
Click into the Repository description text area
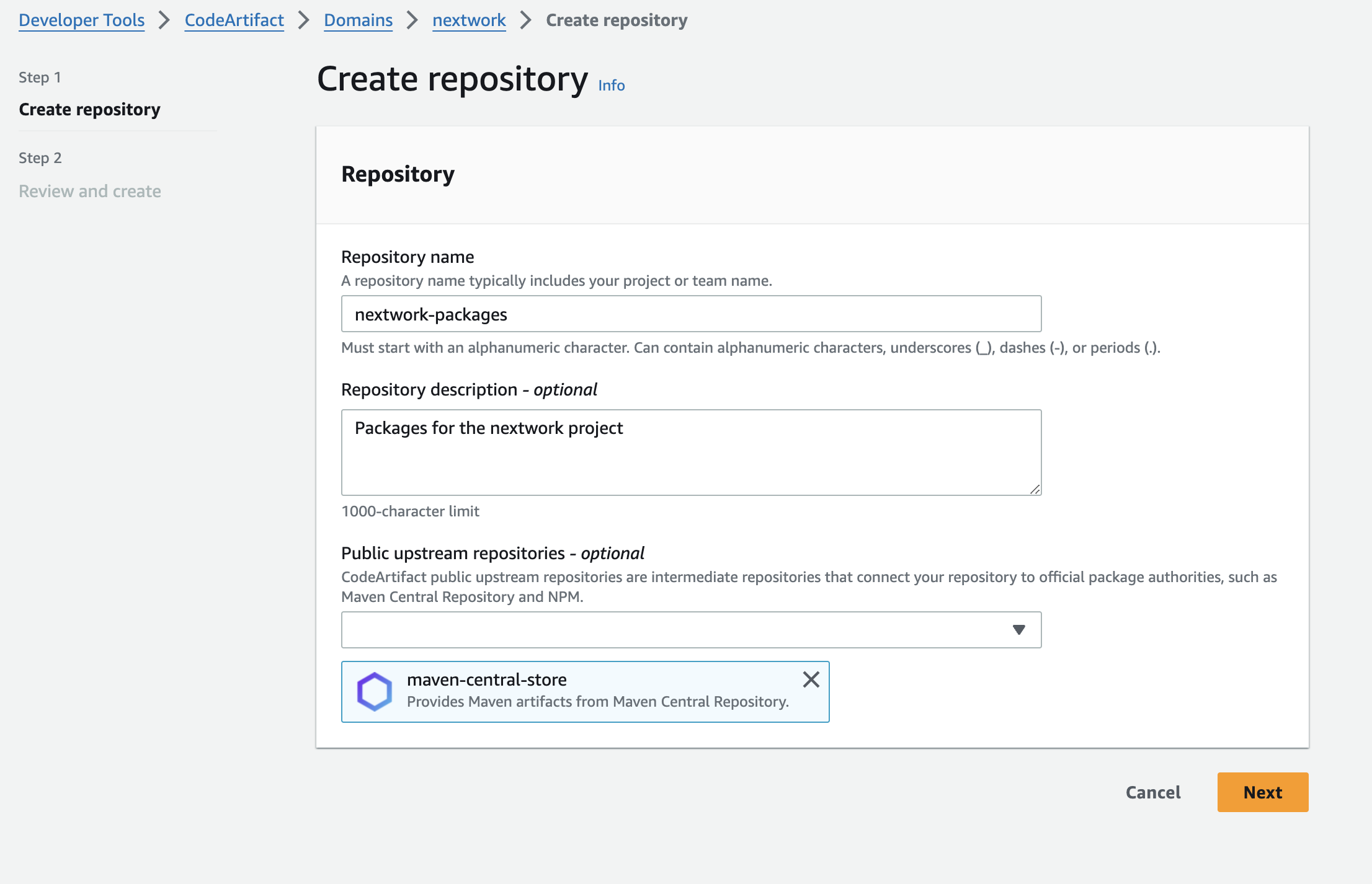[x=691, y=453]
